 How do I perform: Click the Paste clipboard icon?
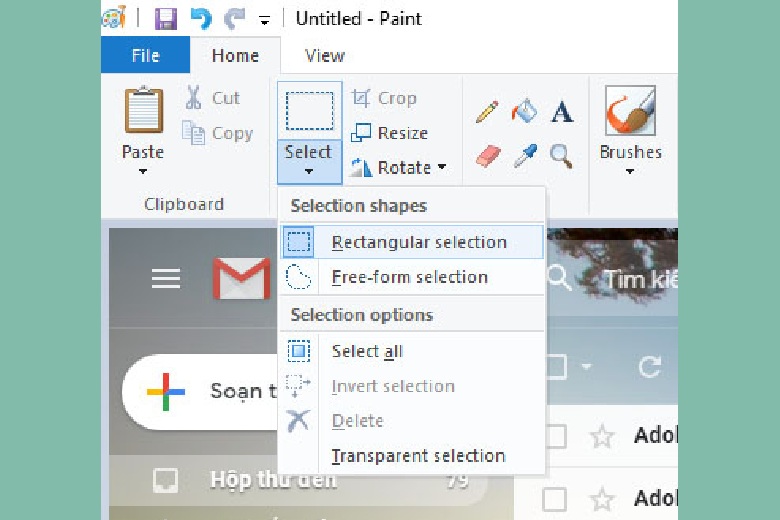(143, 111)
